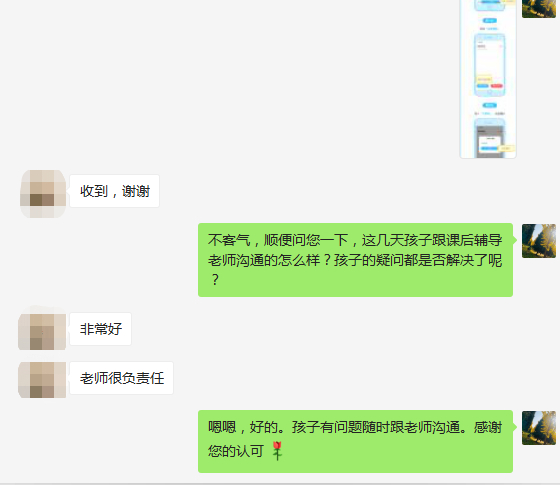Click the middle phone mockup in the image thumbnail

tap(489, 65)
